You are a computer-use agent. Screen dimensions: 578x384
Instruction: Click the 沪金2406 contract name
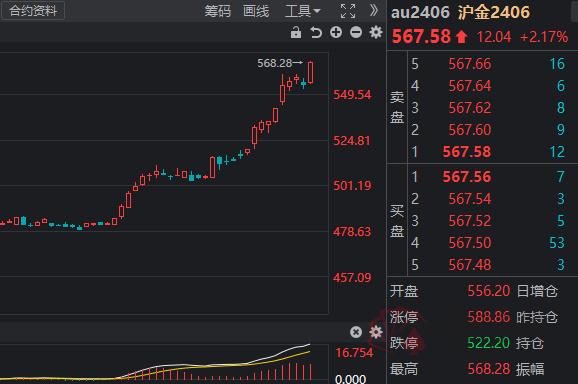[x=494, y=13]
